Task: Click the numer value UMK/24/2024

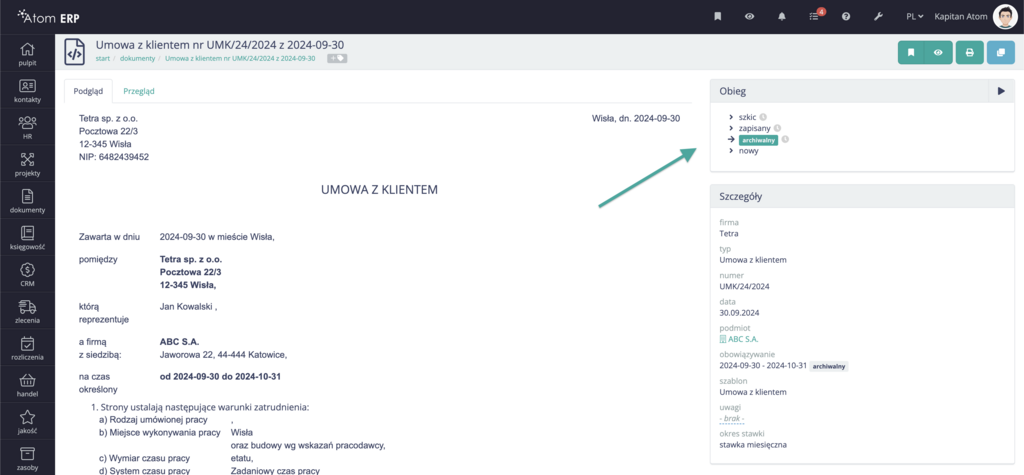Action: 742,286
